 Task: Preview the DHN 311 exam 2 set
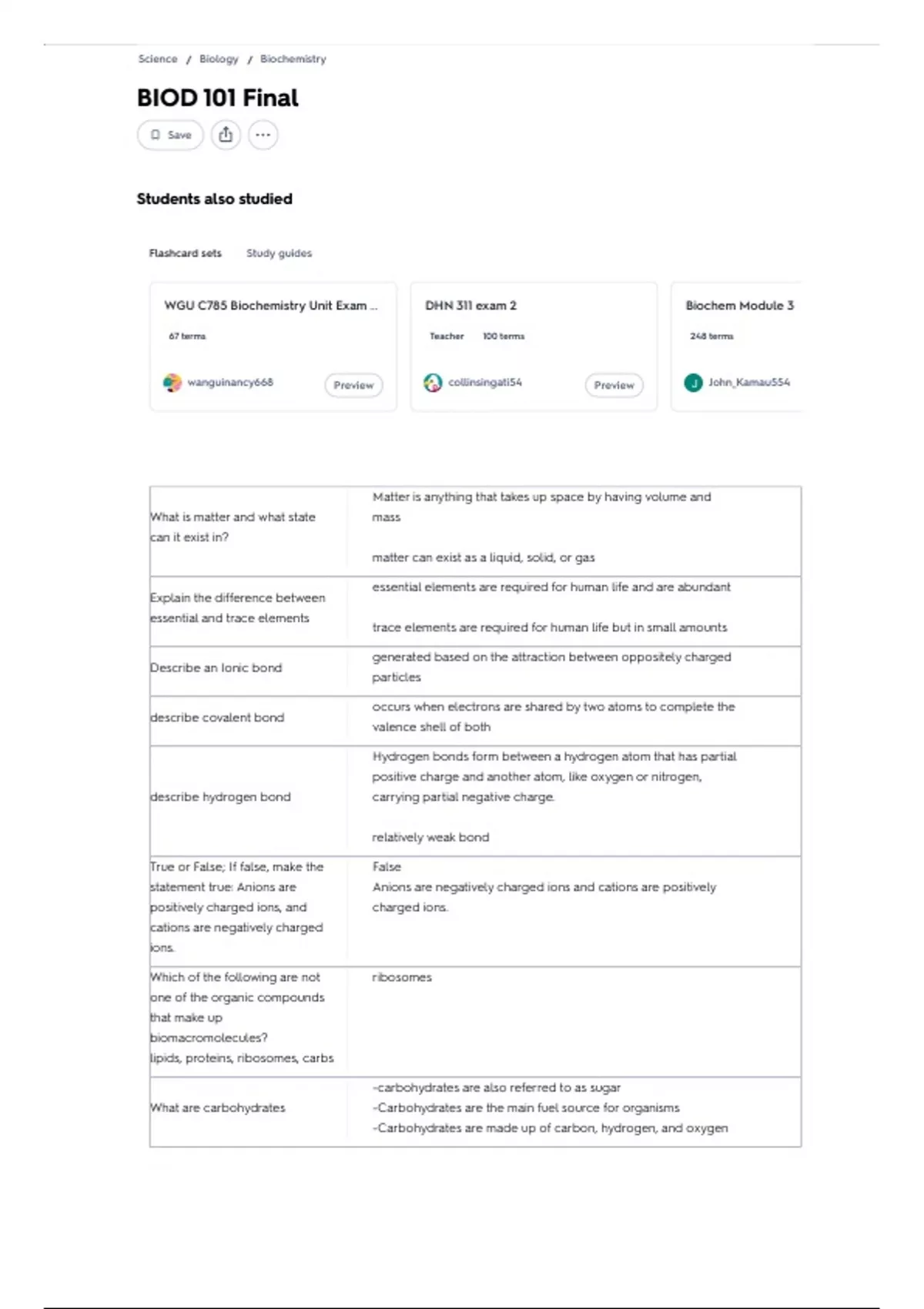click(x=614, y=385)
